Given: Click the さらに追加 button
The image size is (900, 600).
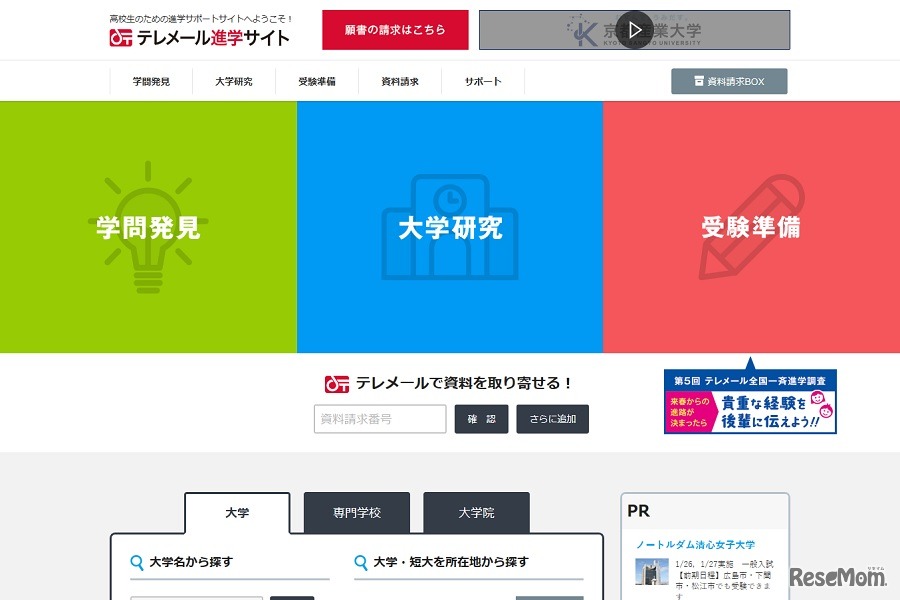Looking at the screenshot, I should (x=552, y=419).
